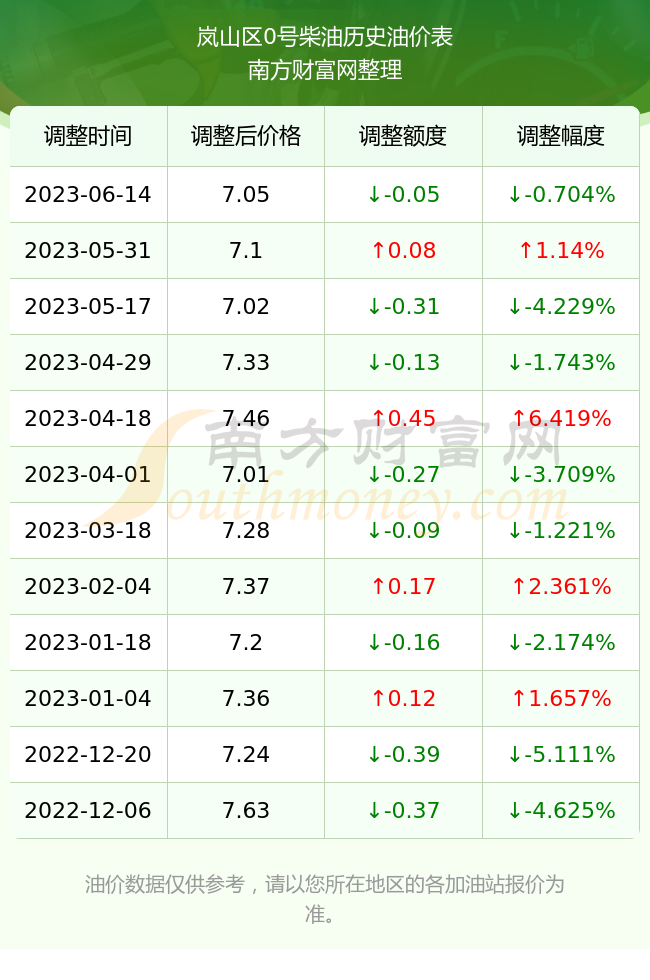Click the ↑6.419% red percentage

coord(561,418)
